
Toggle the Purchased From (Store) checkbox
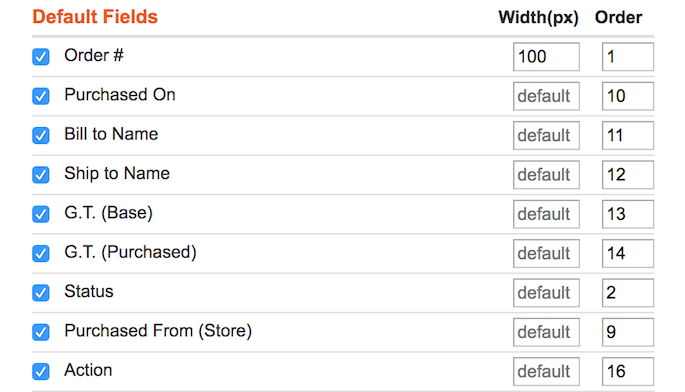(x=41, y=332)
